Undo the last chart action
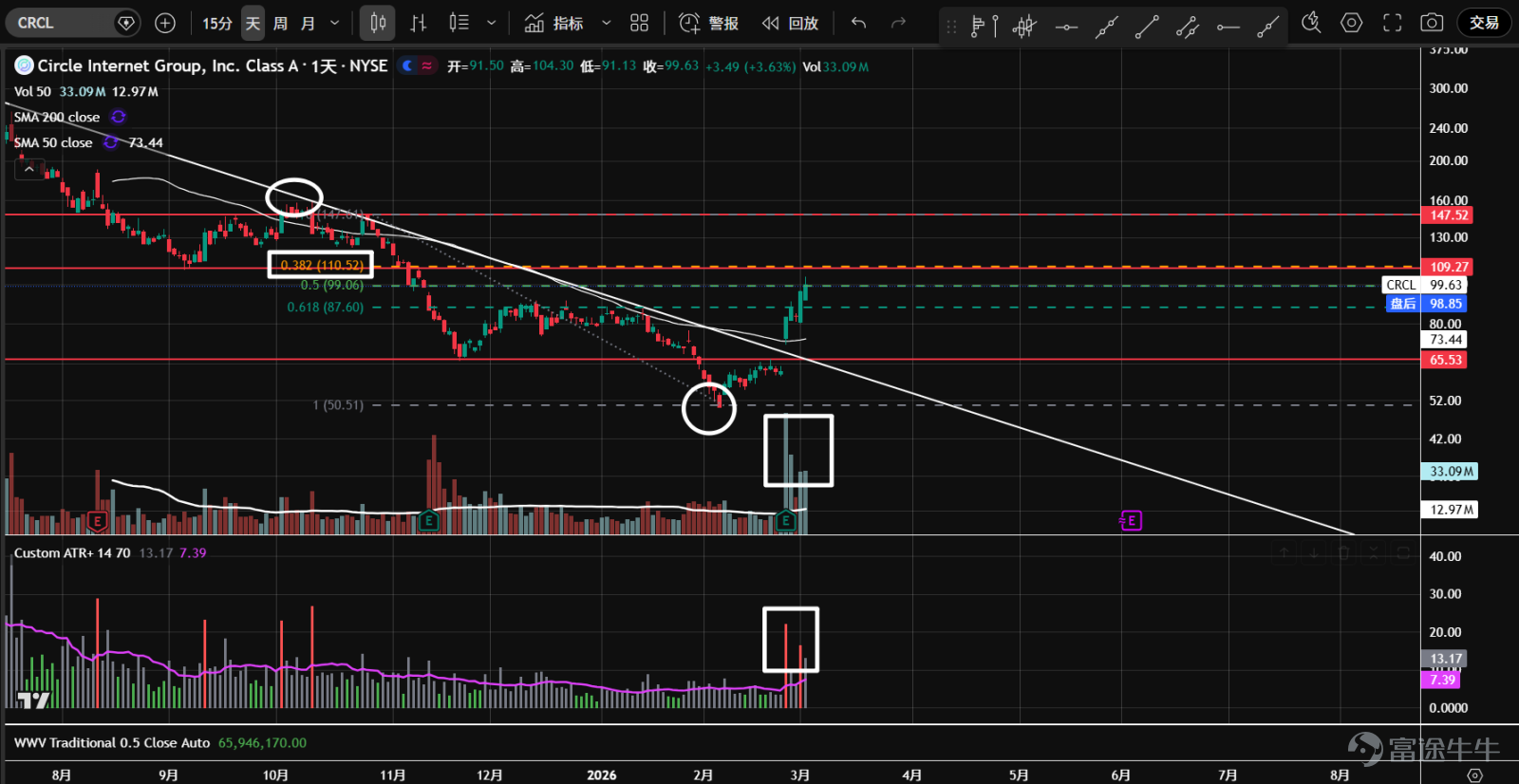This screenshot has height=784, width=1519. (x=859, y=23)
